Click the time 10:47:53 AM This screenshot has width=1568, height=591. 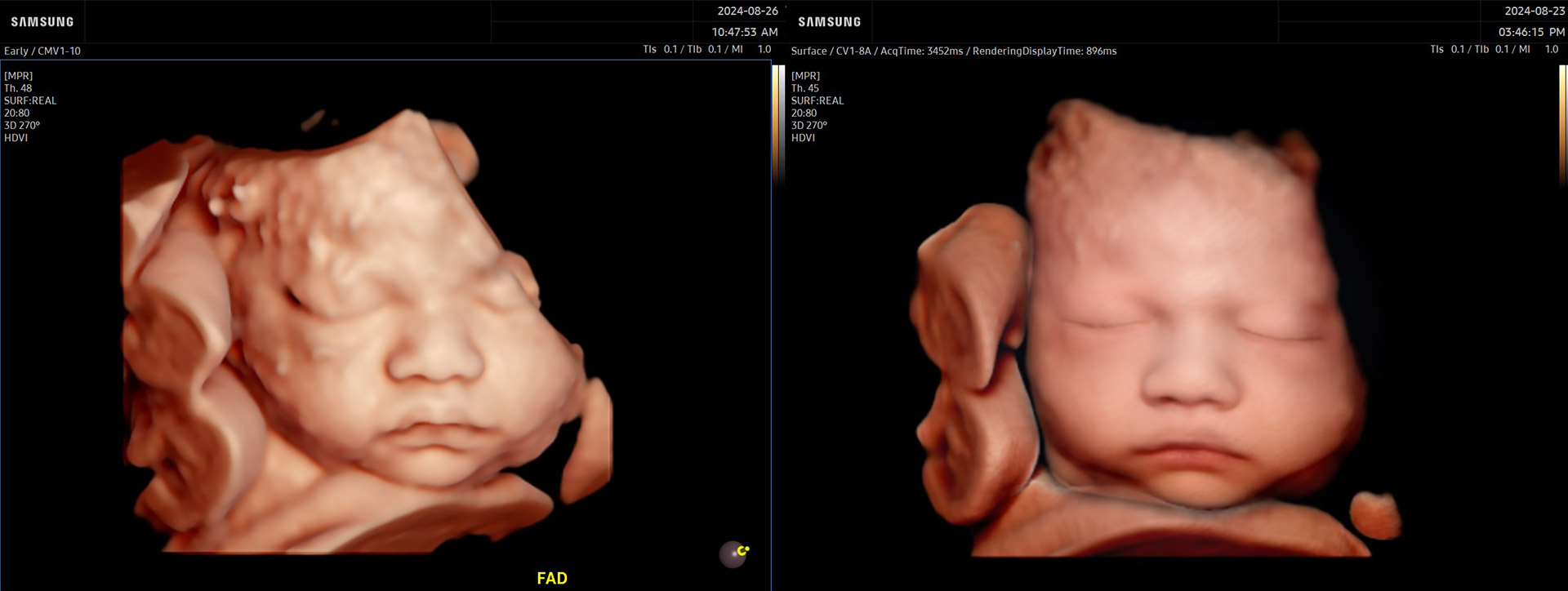(745, 32)
